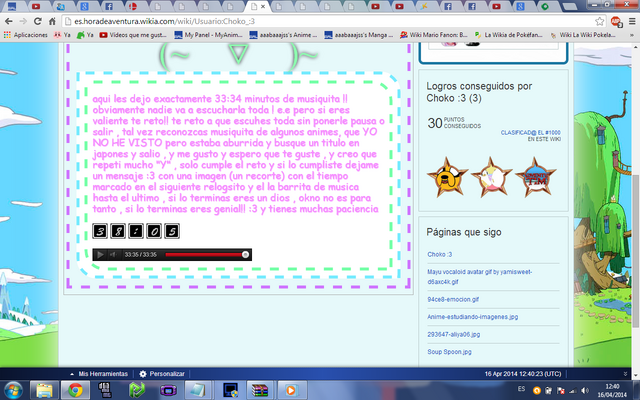Open the Adblock Plus extension icon
Screen dimensions: 640x400
click(616, 21)
